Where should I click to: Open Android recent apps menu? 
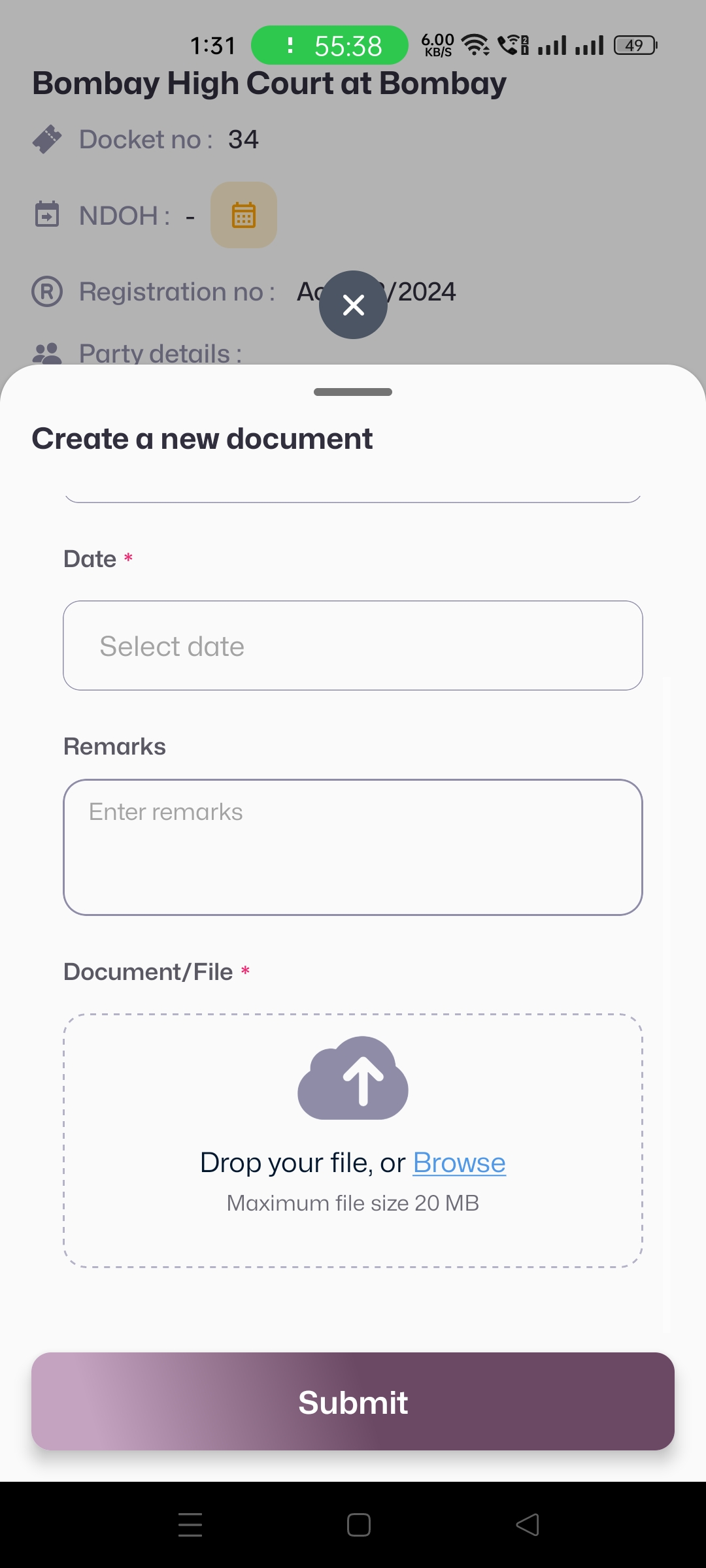[x=190, y=1525]
